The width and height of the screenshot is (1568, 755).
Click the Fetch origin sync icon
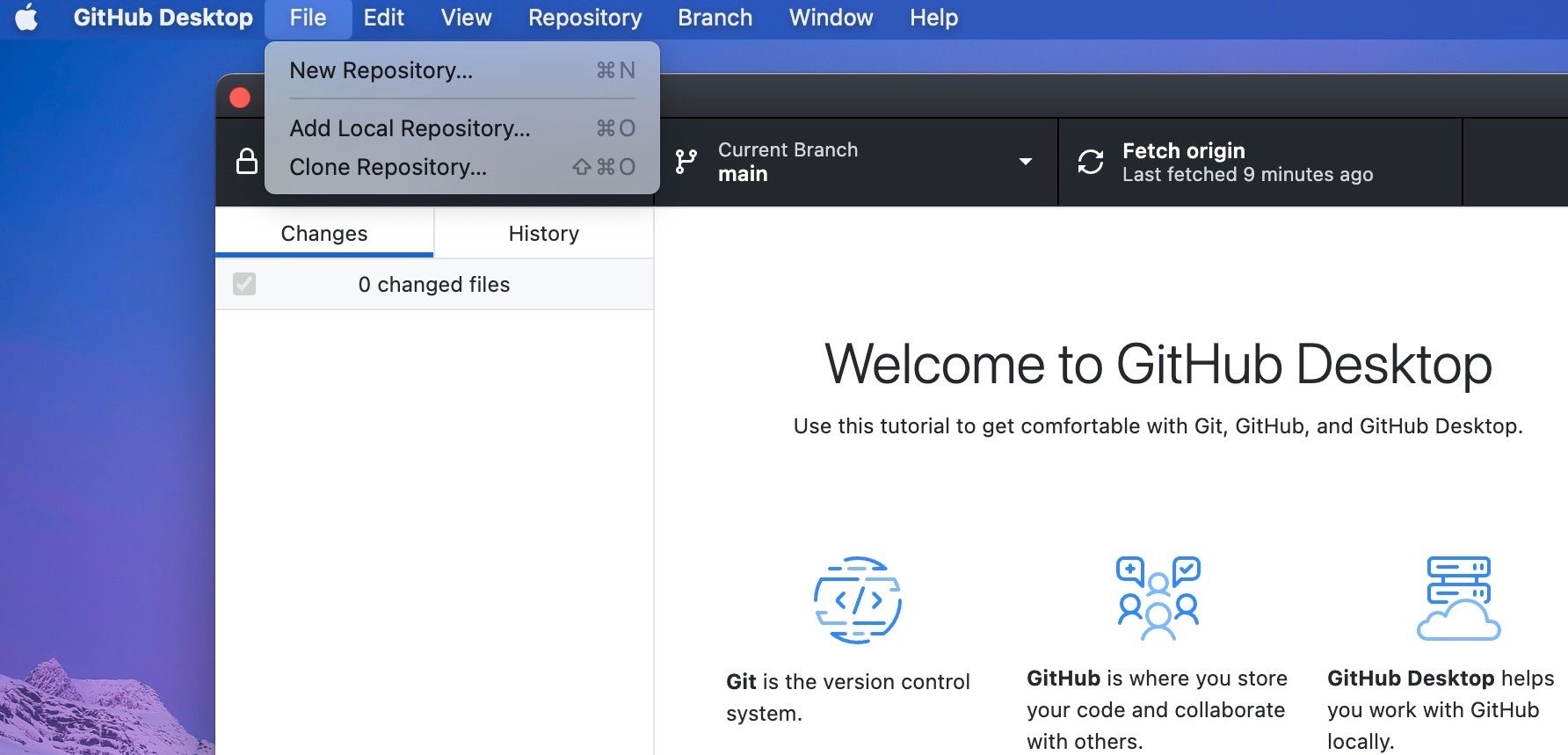1091,162
